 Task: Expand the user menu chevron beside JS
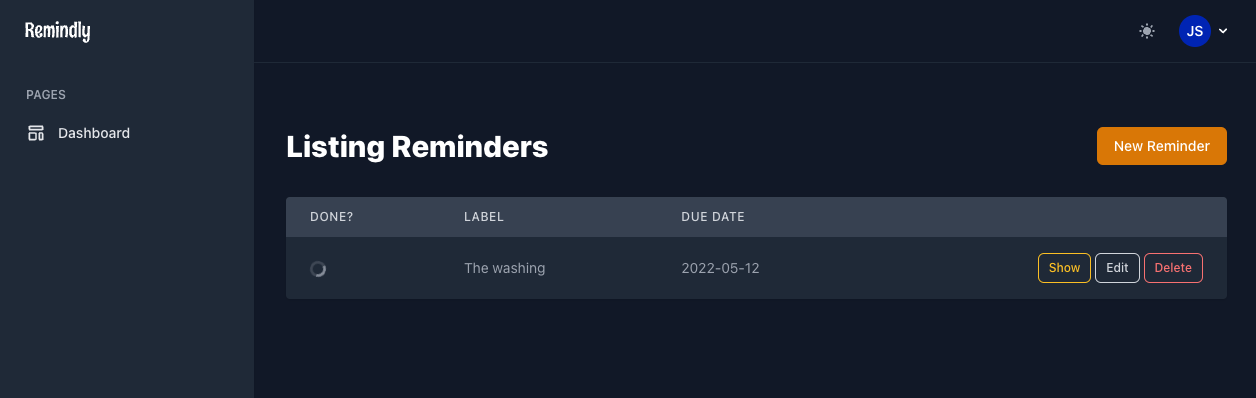[x=1223, y=32]
